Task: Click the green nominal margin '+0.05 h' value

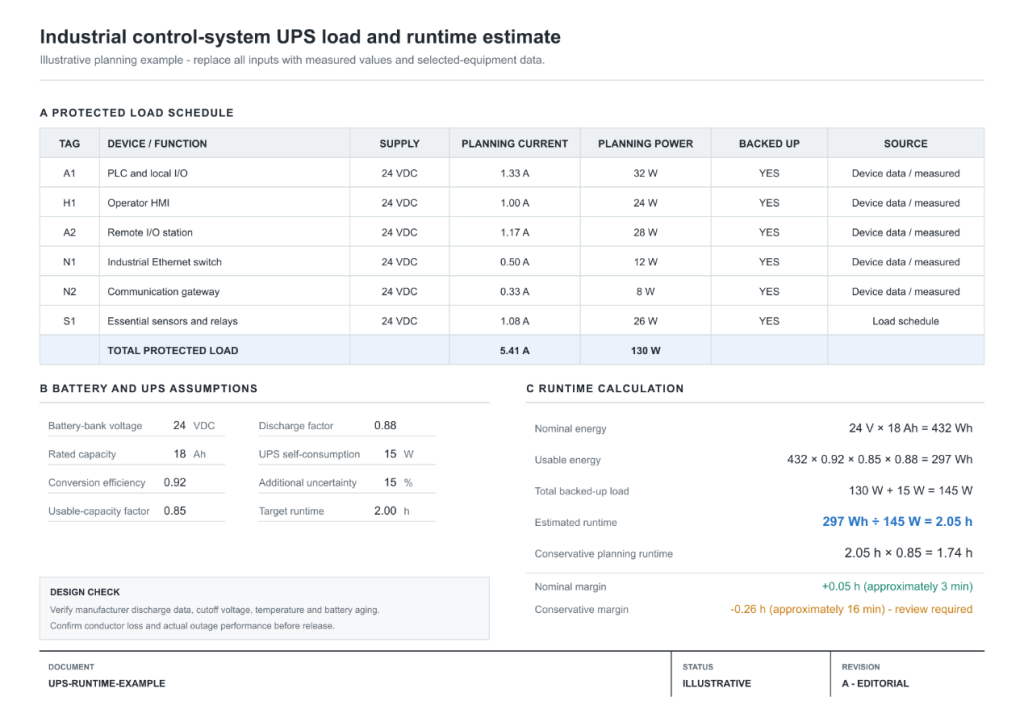Action: click(897, 586)
